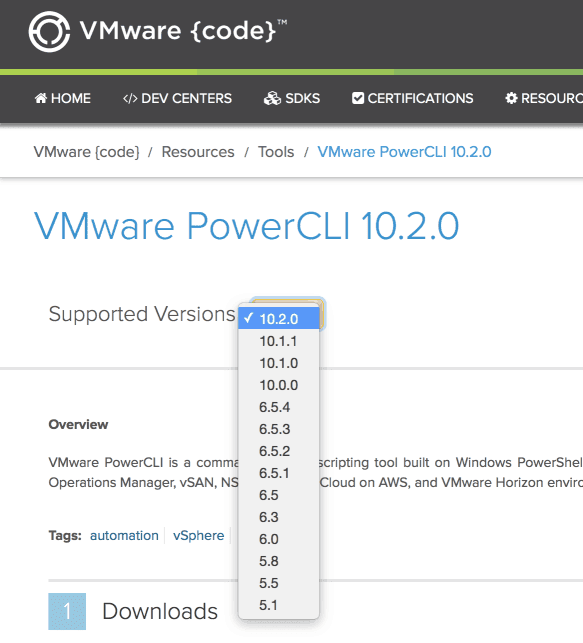Pick version 6.3 from list
This screenshot has width=583, height=643.
click(x=279, y=517)
